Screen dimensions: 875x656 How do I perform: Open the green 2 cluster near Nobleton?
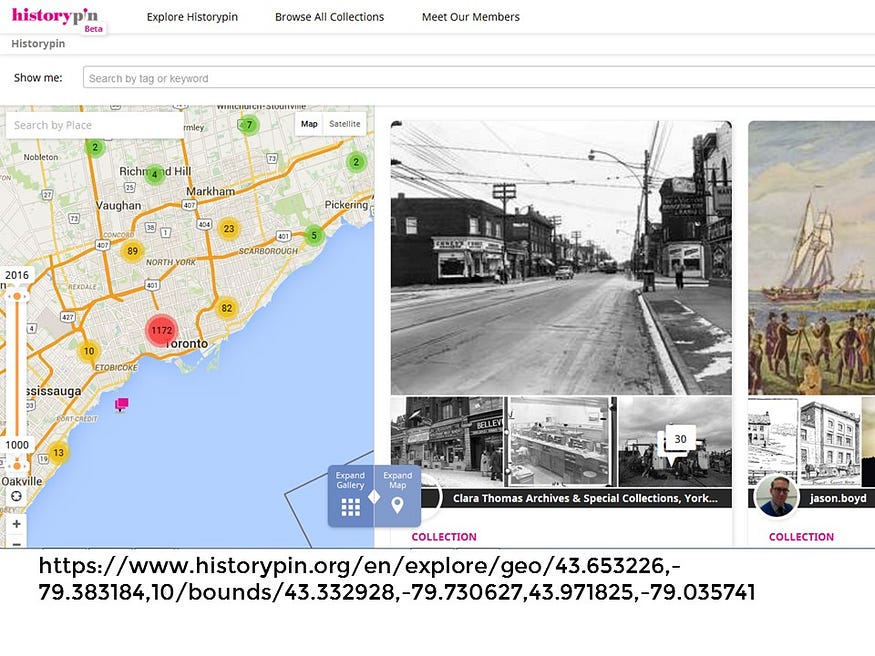point(95,147)
